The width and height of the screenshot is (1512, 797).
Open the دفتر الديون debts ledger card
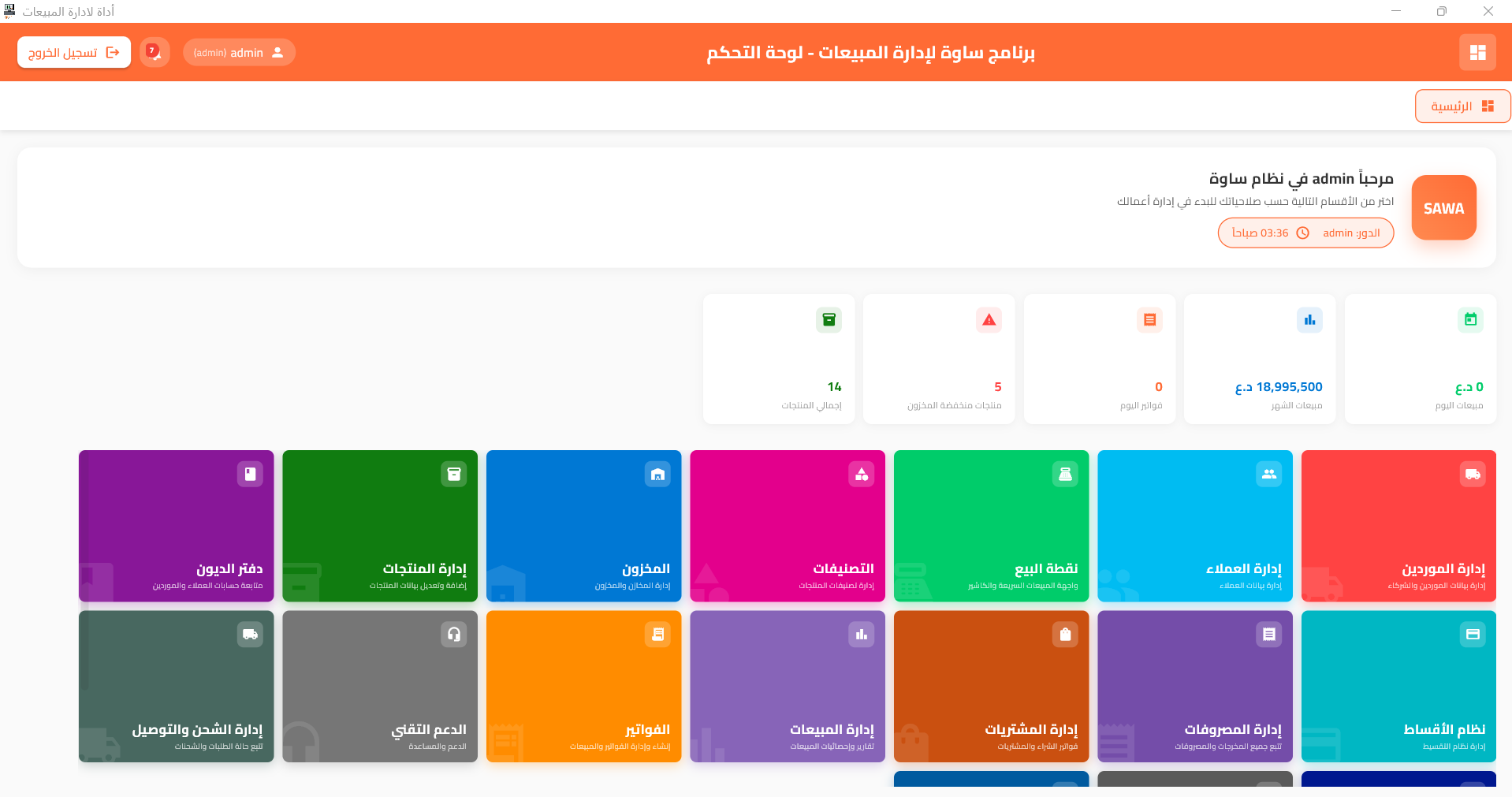pyautogui.click(x=177, y=526)
